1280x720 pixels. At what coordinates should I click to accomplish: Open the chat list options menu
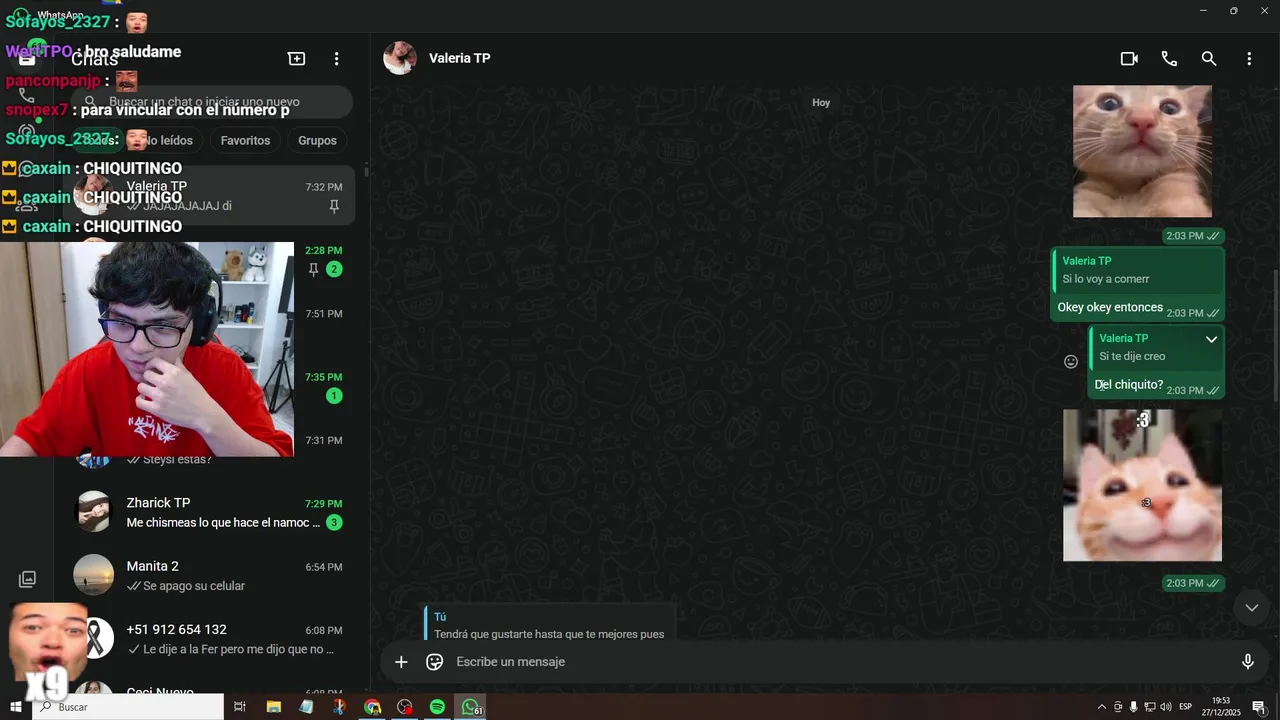tap(337, 59)
